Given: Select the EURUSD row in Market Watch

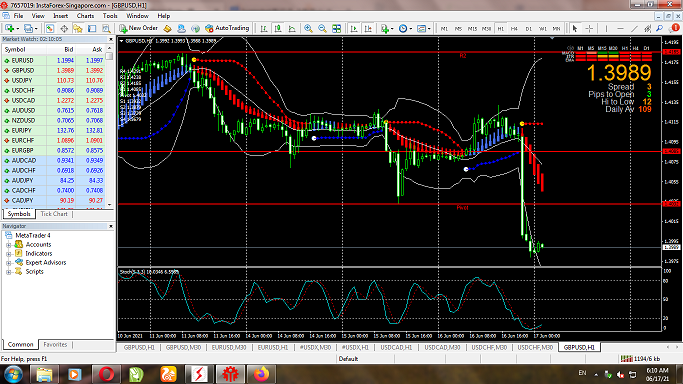Looking at the screenshot, I should (54, 61).
